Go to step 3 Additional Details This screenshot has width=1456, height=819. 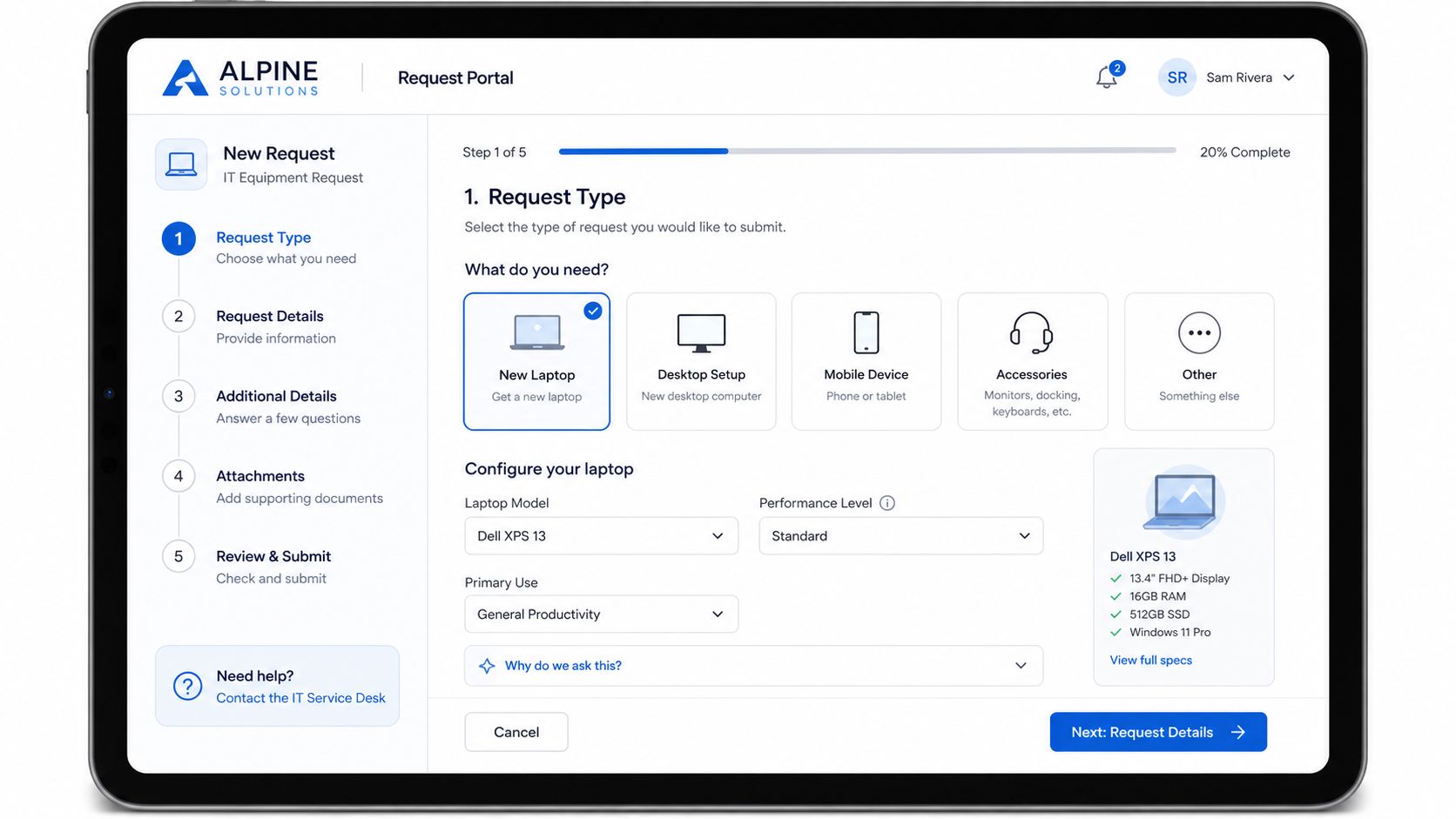pyautogui.click(x=261, y=406)
